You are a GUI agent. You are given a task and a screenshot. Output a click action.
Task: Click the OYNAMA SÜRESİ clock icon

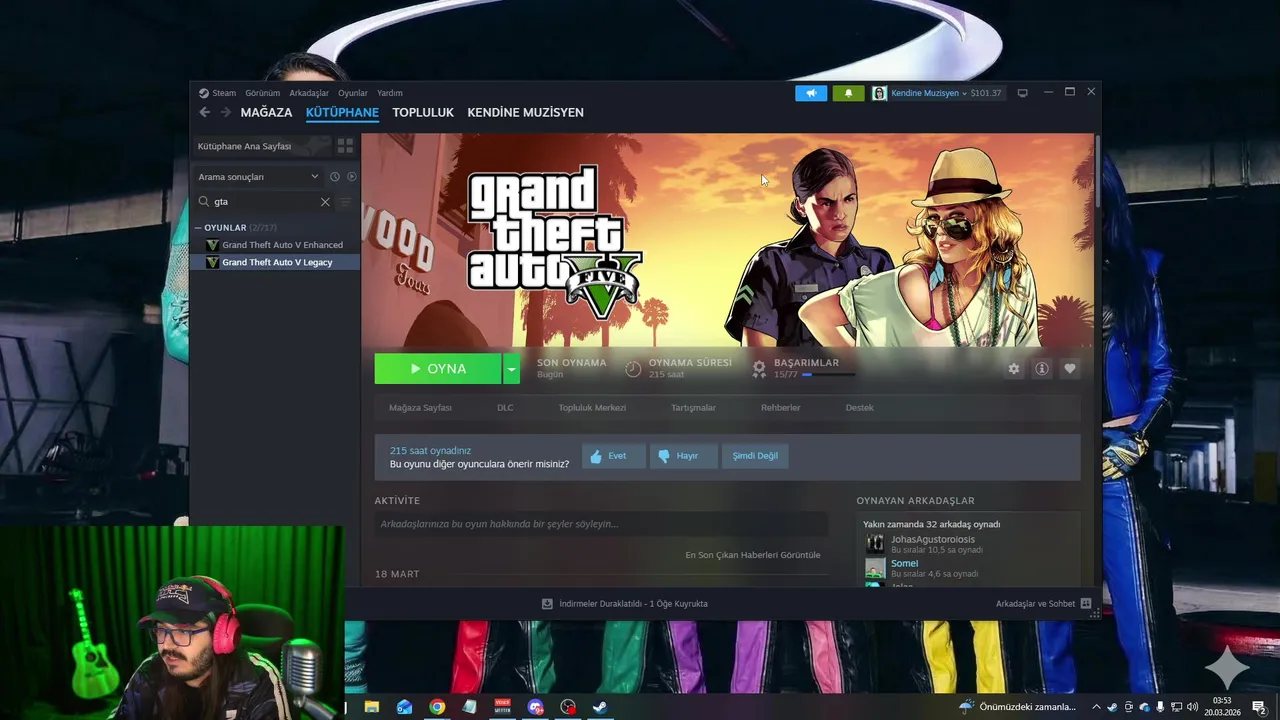[633, 369]
